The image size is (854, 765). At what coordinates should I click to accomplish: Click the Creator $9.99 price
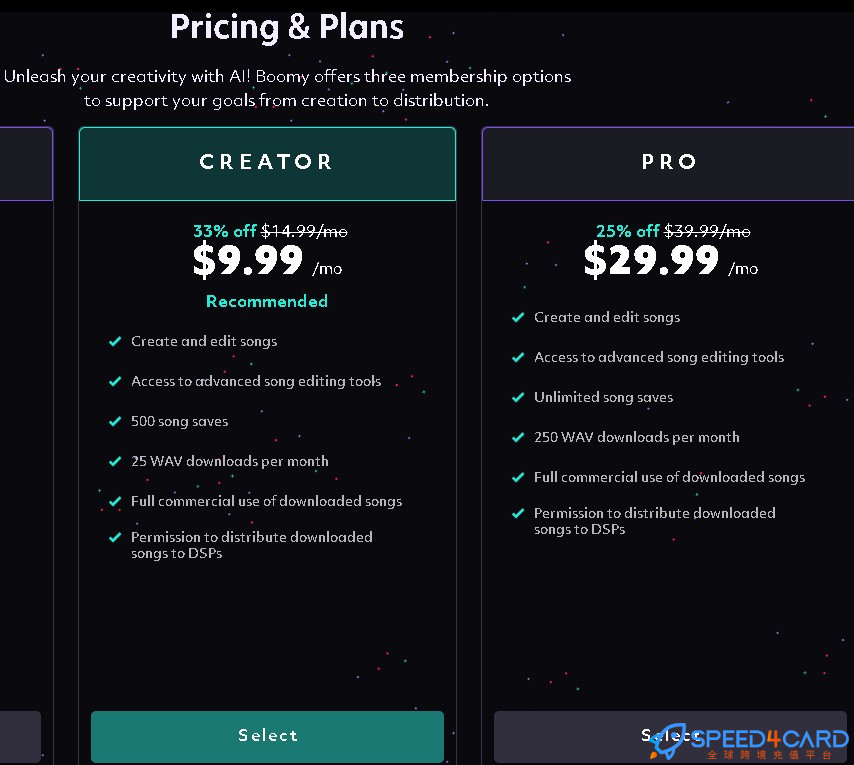point(249,261)
